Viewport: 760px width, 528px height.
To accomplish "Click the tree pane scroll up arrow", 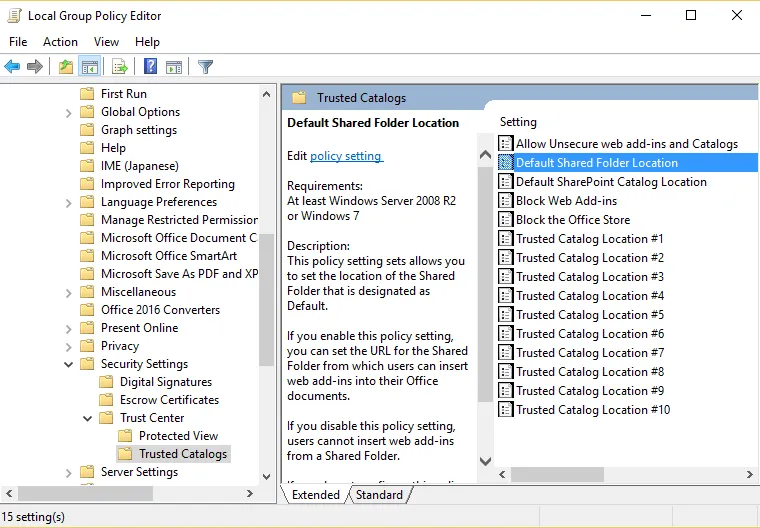I will tap(267, 94).
